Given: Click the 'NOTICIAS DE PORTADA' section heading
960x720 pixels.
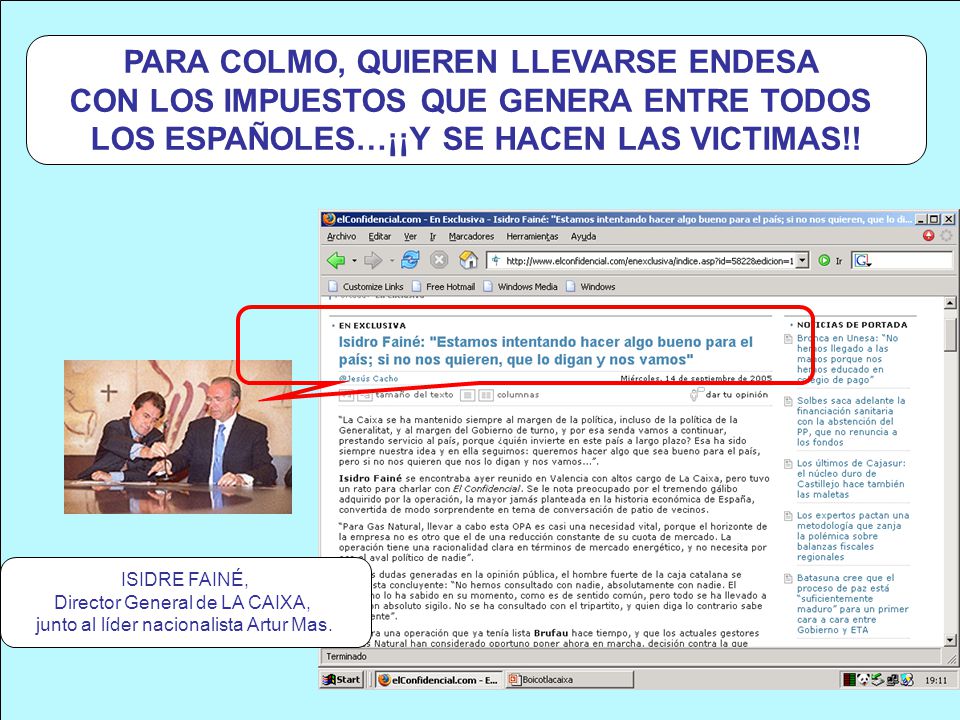Looking at the screenshot, I should click(x=852, y=324).
